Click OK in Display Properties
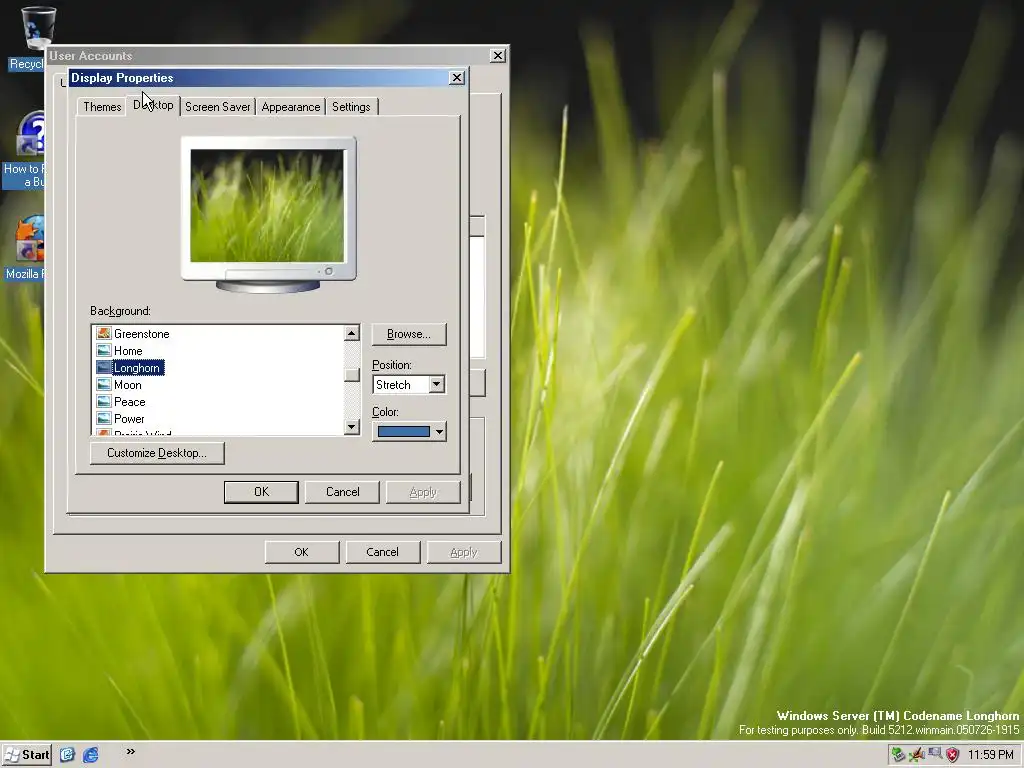The height and width of the screenshot is (768, 1024). pyautogui.click(x=261, y=492)
